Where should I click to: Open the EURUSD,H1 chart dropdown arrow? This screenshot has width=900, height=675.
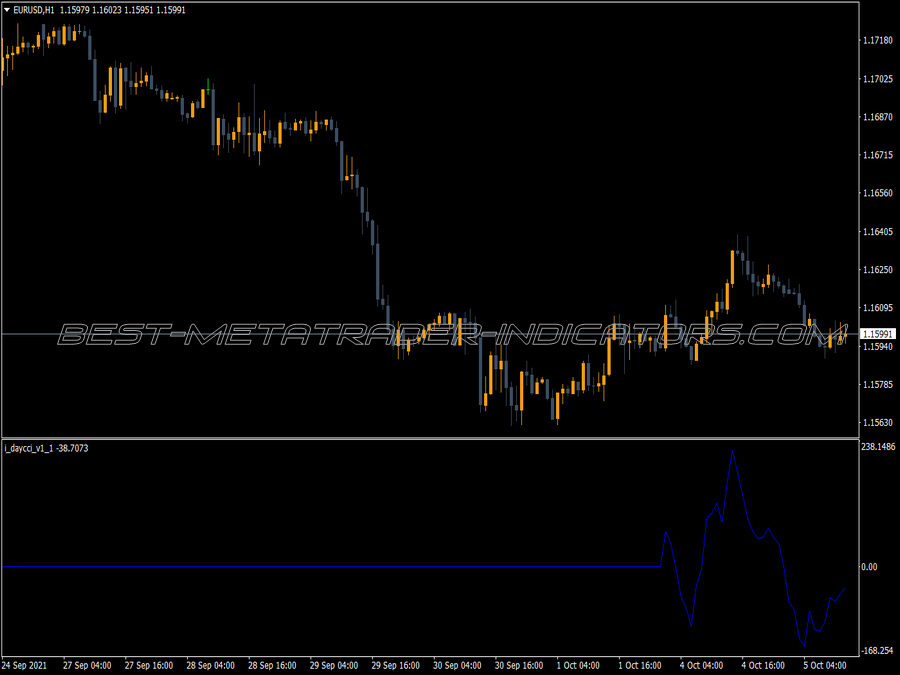tap(7, 10)
